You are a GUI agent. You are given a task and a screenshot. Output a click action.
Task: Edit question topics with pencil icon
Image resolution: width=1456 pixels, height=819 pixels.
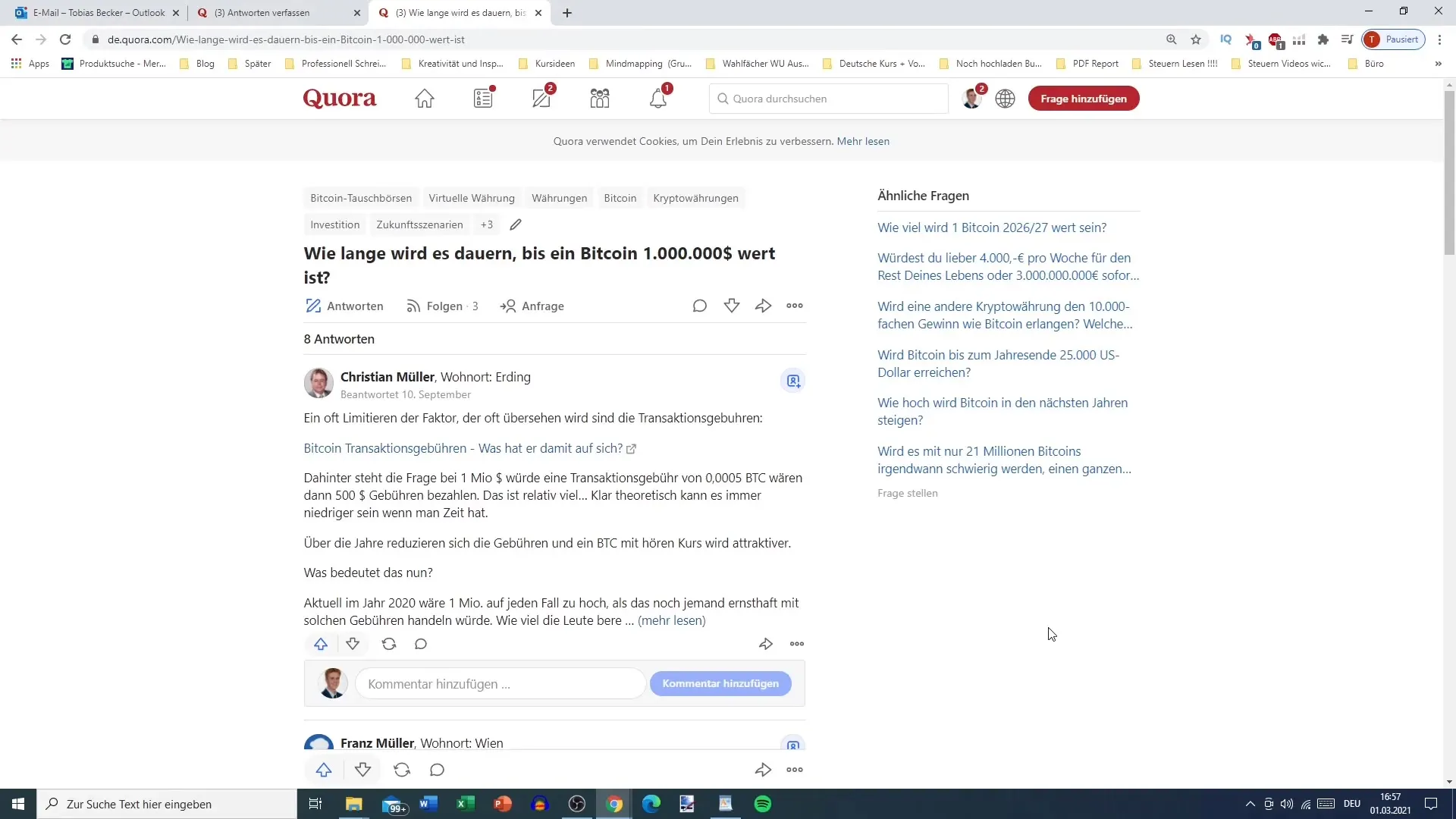(516, 224)
